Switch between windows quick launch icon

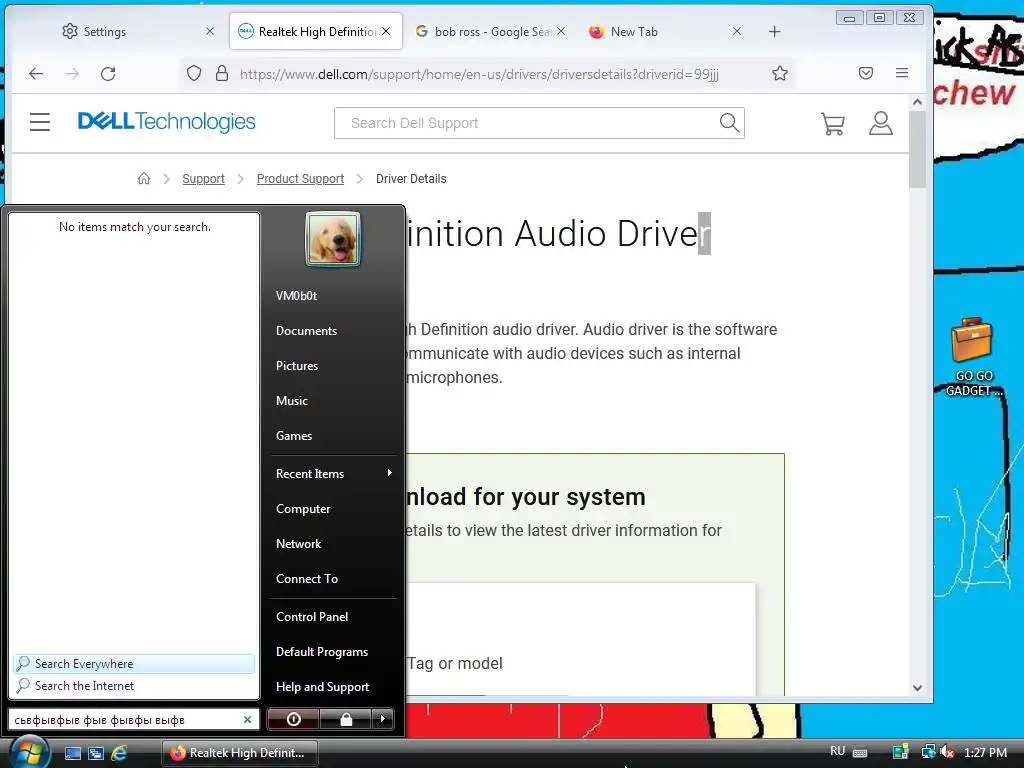pyautogui.click(x=96, y=753)
